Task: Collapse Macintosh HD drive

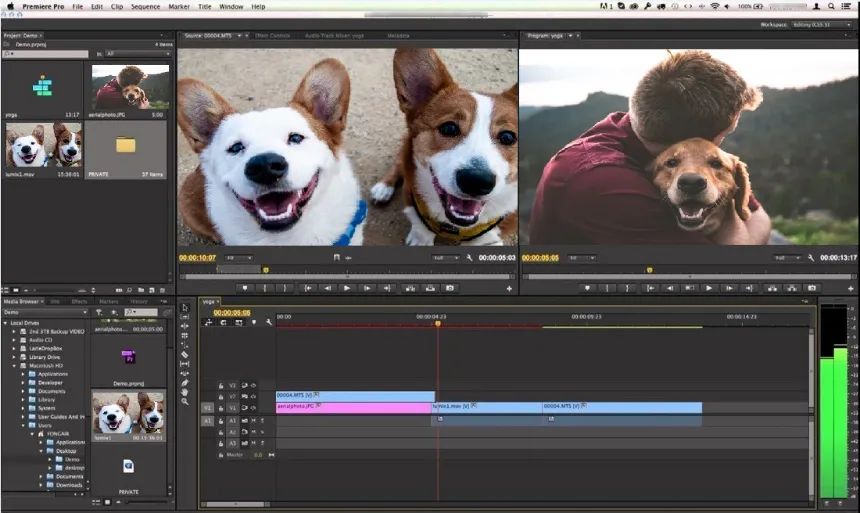Action: tap(14, 365)
